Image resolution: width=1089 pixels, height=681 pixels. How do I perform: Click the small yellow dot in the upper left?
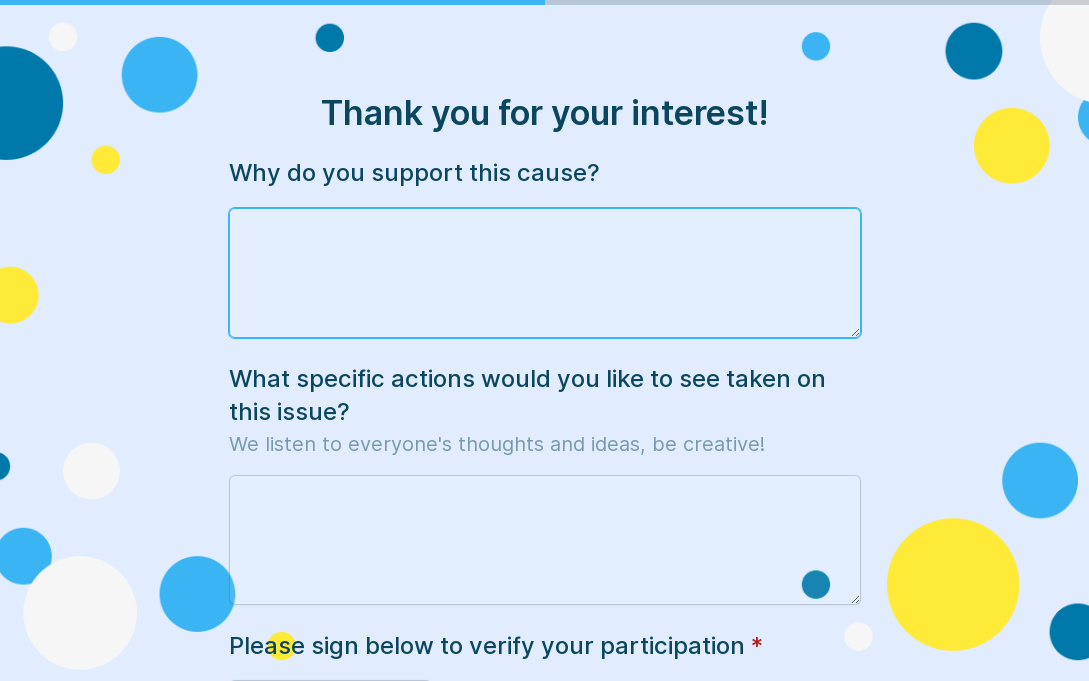(105, 160)
